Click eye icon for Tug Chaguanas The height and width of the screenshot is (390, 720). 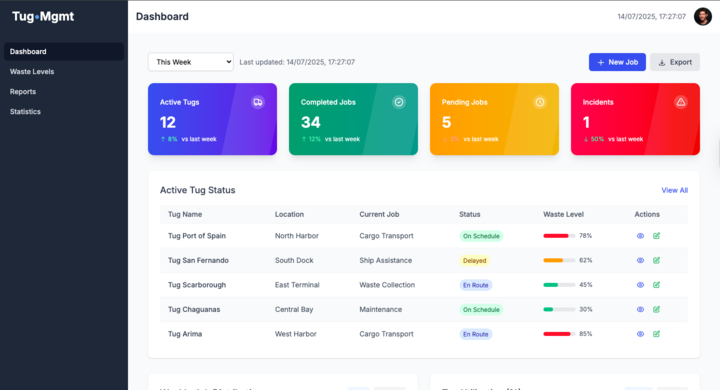click(640, 310)
